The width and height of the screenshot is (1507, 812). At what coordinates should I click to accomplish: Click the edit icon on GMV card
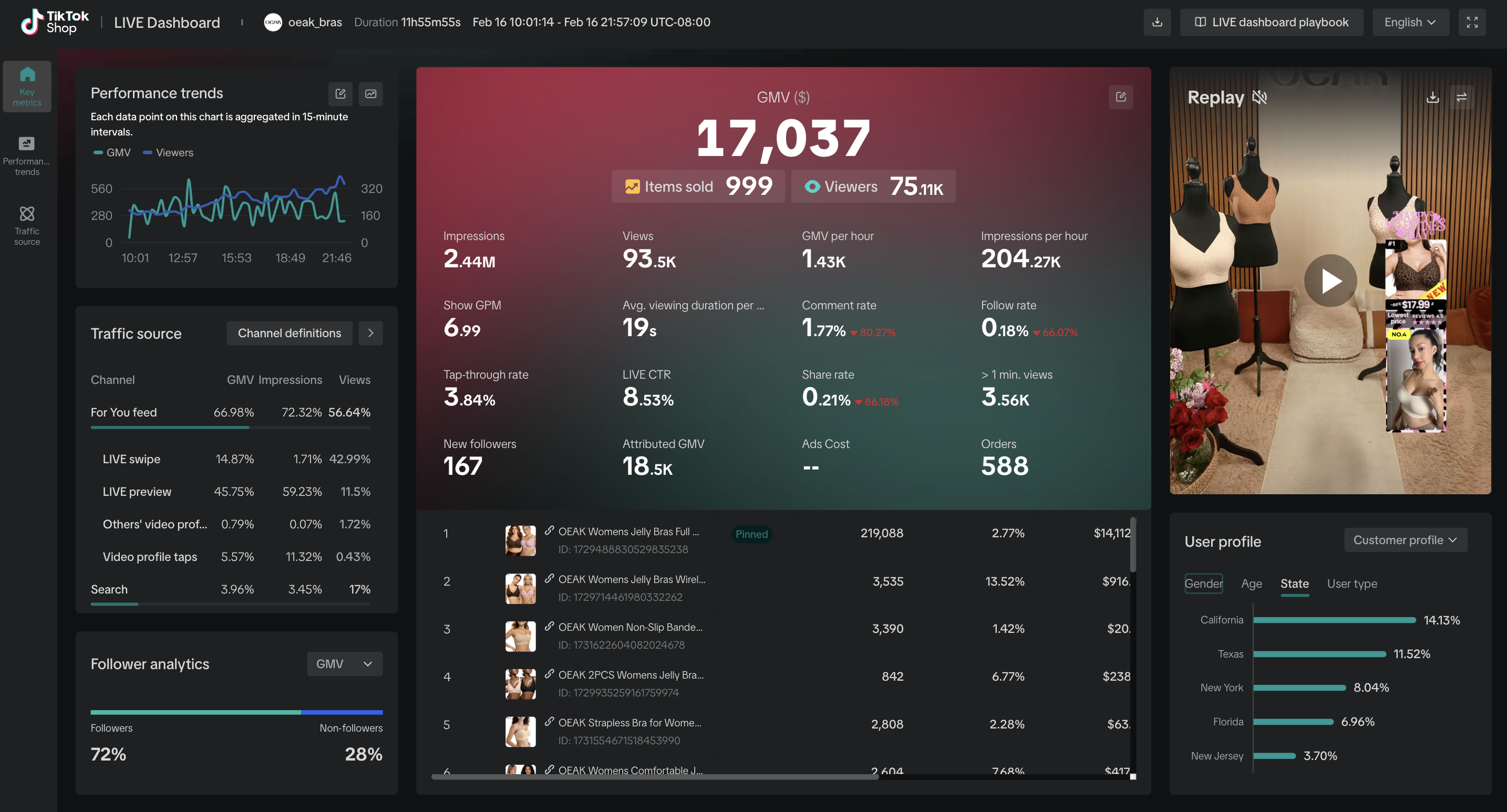1120,97
